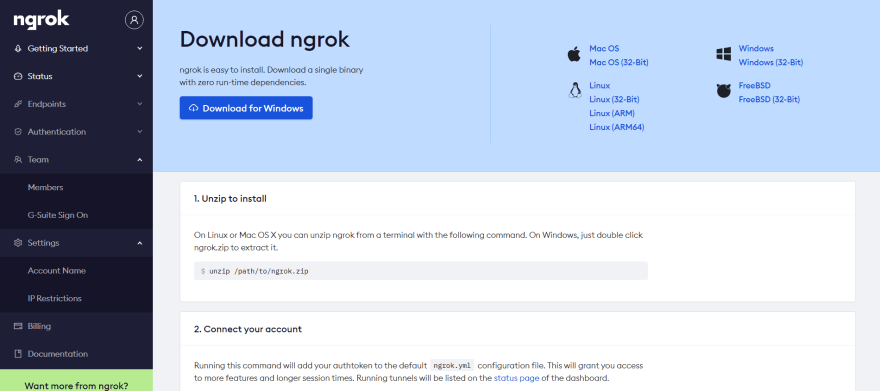Viewport: 880px width, 391px height.
Task: Click cloud icon on Download button
Action: click(x=194, y=108)
